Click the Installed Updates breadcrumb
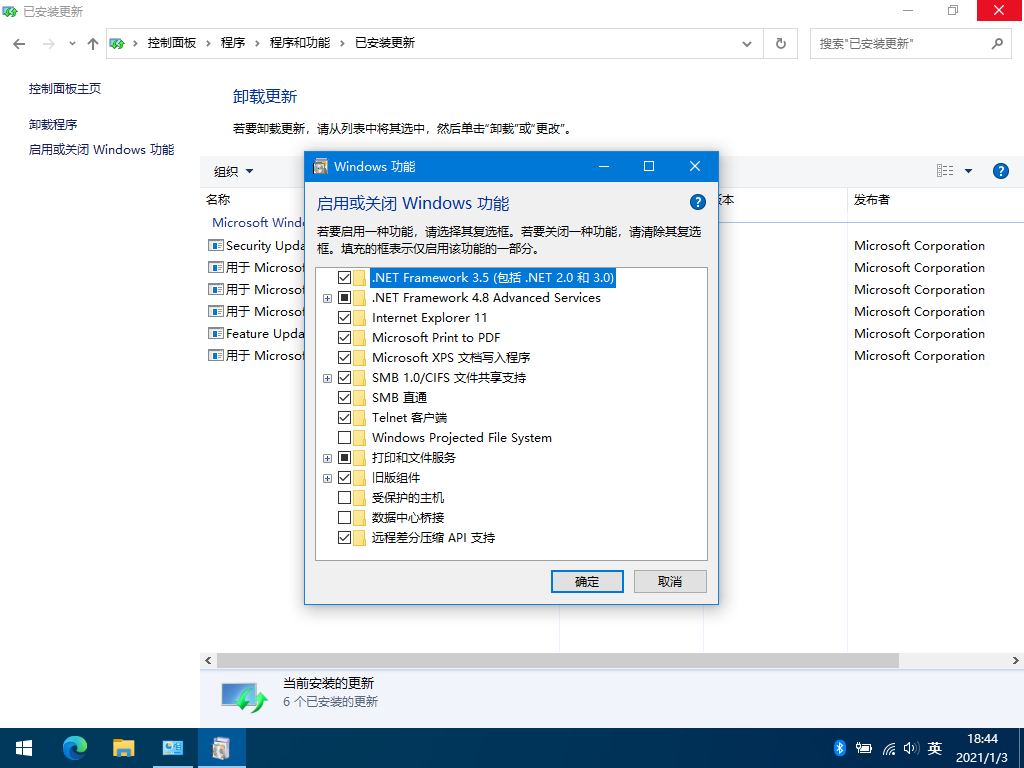The width and height of the screenshot is (1024, 768). (x=385, y=43)
